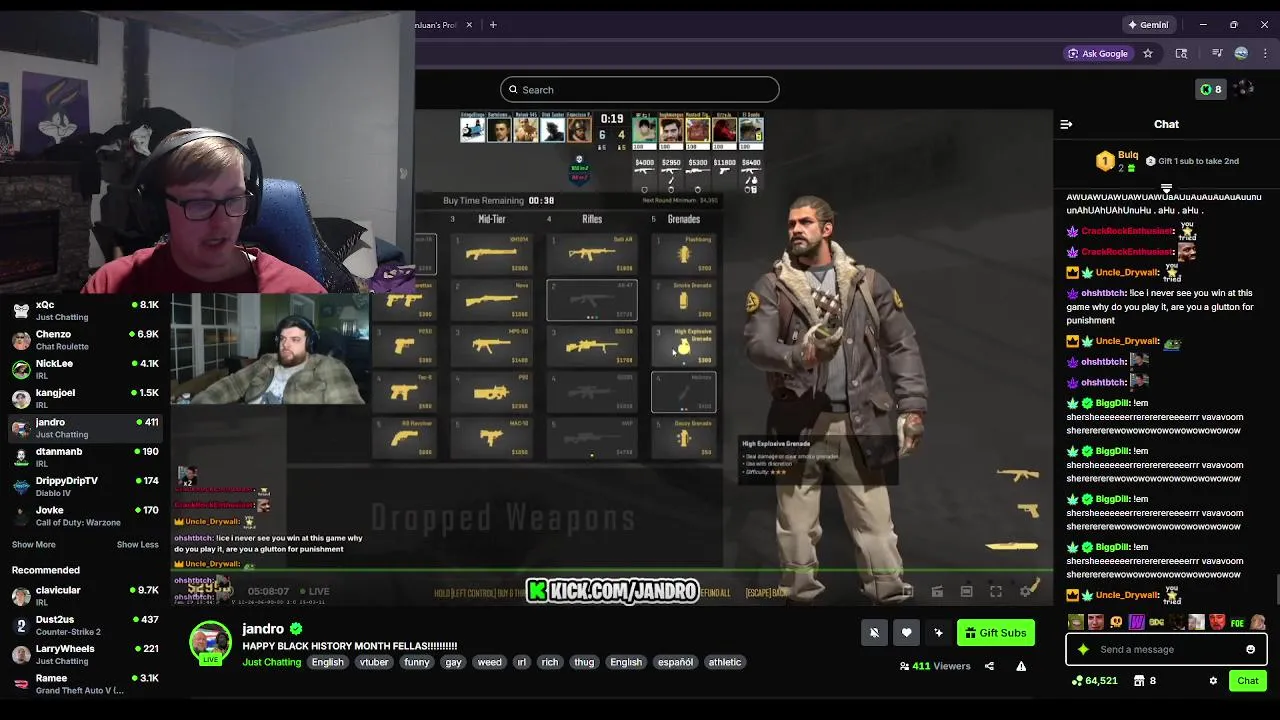Open dtanmanb channel in the sidebar
The height and width of the screenshot is (720, 1280).
tap(85, 457)
